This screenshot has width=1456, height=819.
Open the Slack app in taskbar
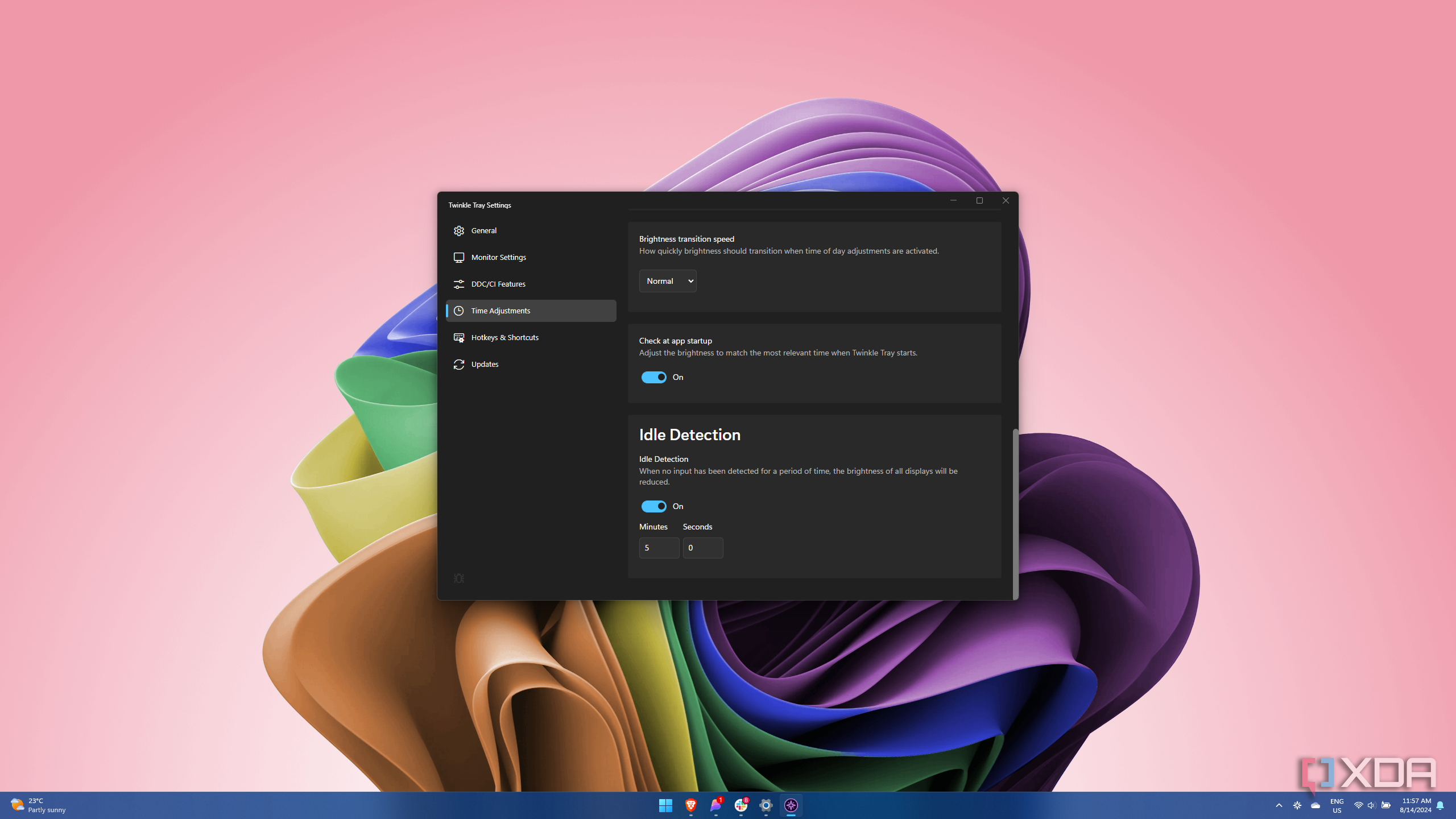coord(741,805)
